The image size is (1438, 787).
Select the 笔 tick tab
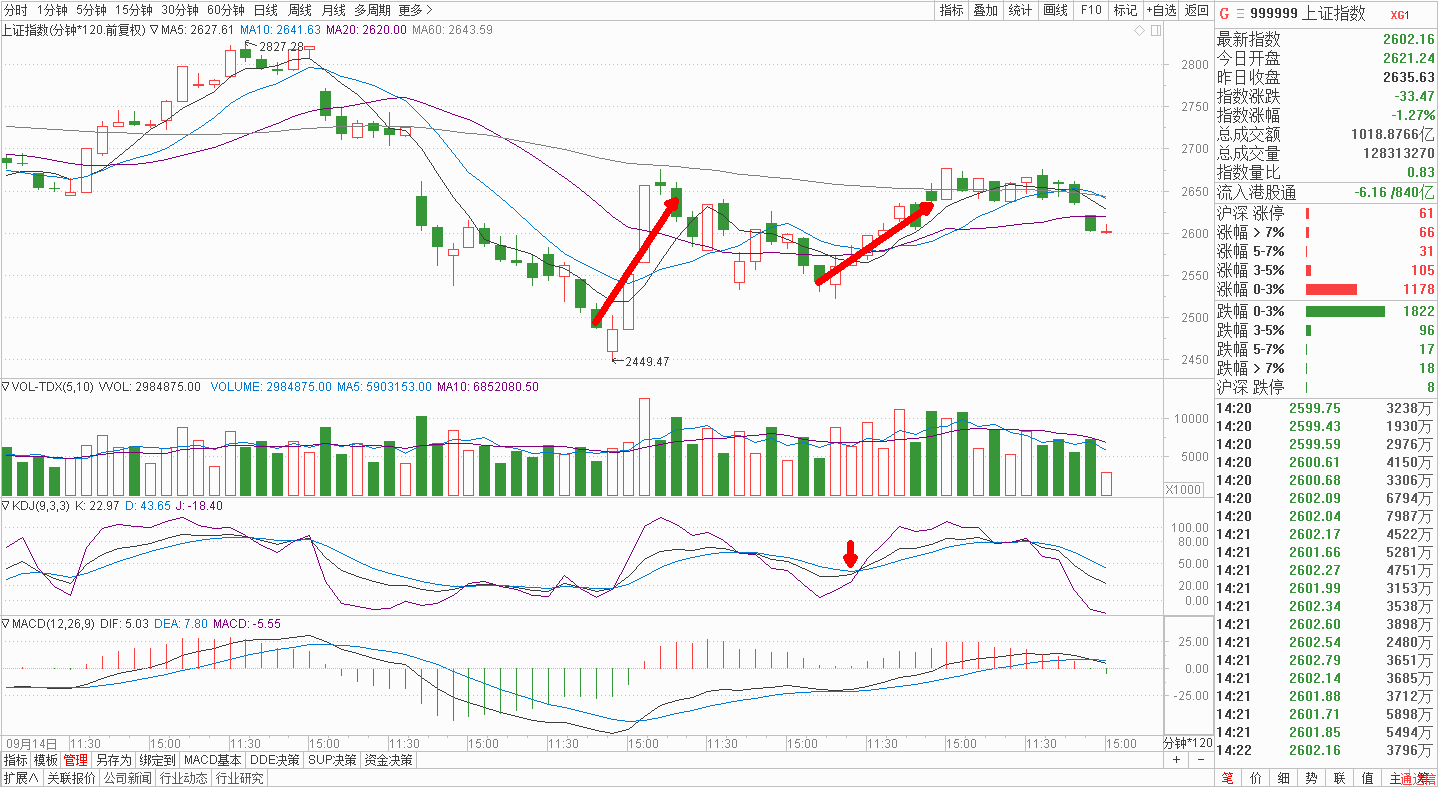tap(1227, 778)
